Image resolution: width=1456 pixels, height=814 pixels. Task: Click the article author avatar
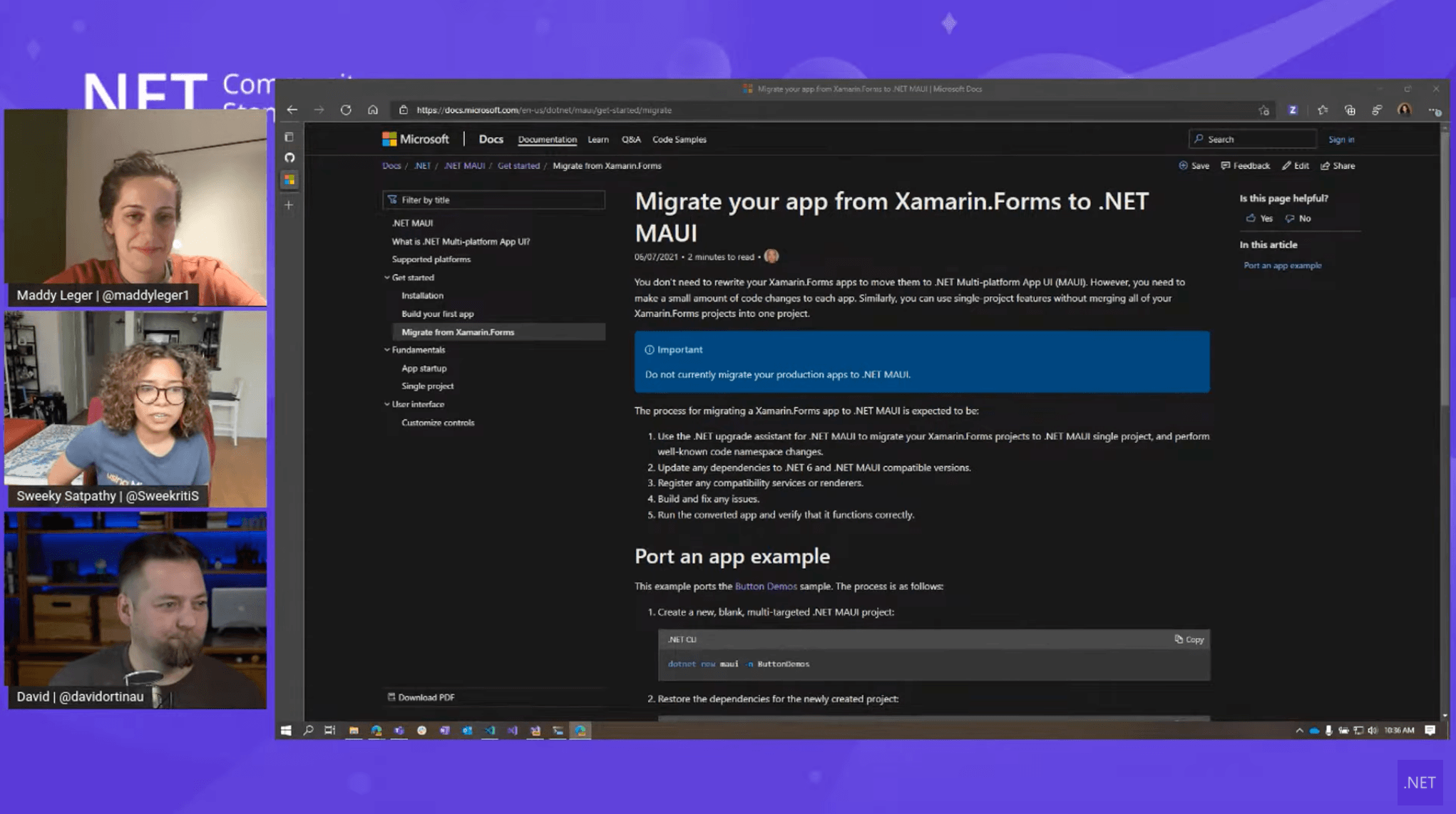click(771, 256)
